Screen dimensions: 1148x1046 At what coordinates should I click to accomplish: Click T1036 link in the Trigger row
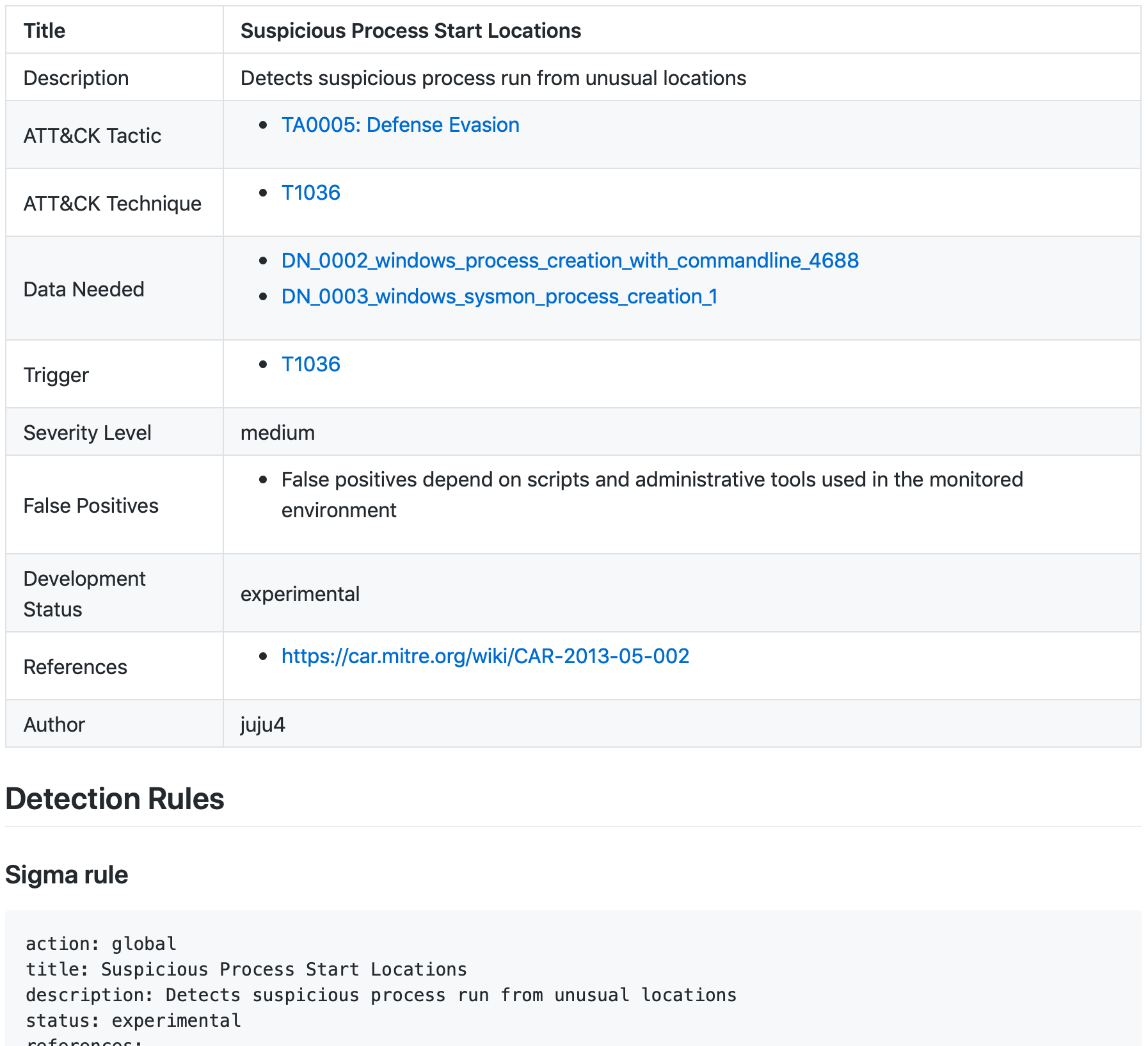(x=310, y=364)
